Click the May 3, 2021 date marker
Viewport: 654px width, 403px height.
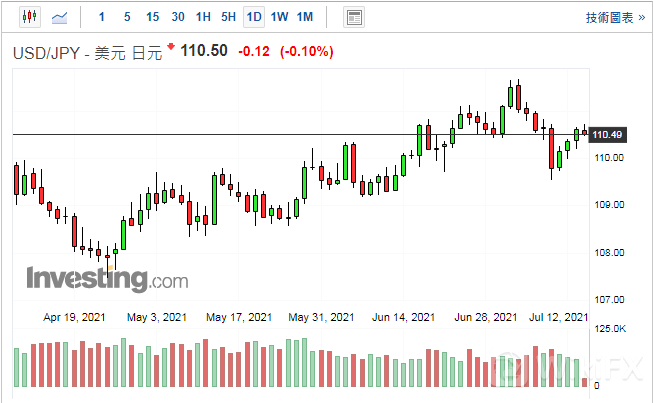(x=157, y=317)
